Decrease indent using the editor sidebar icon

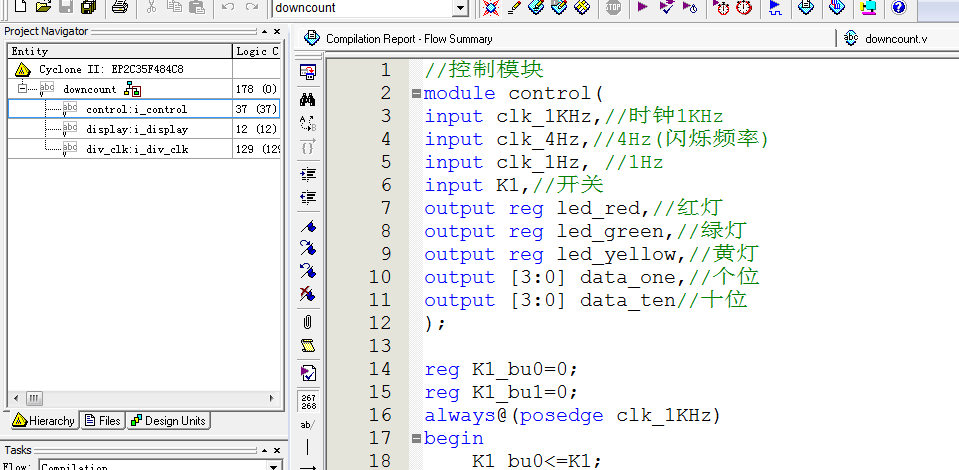tap(308, 198)
